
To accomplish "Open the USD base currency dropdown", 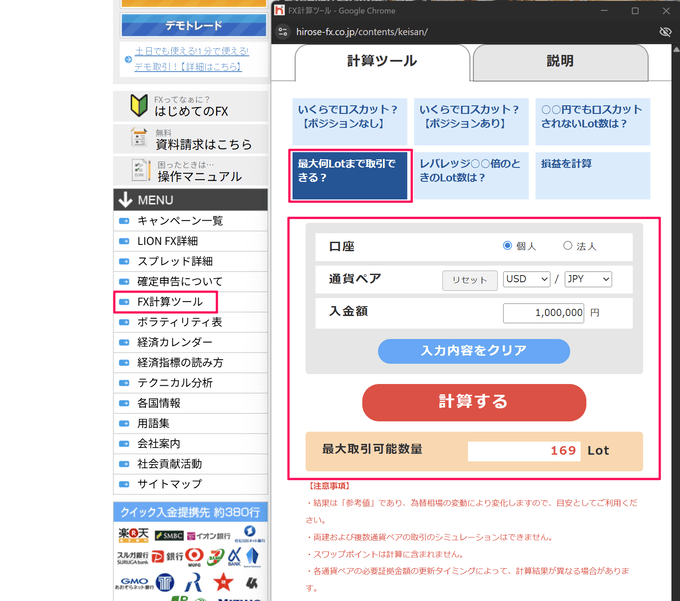I will 526,279.
